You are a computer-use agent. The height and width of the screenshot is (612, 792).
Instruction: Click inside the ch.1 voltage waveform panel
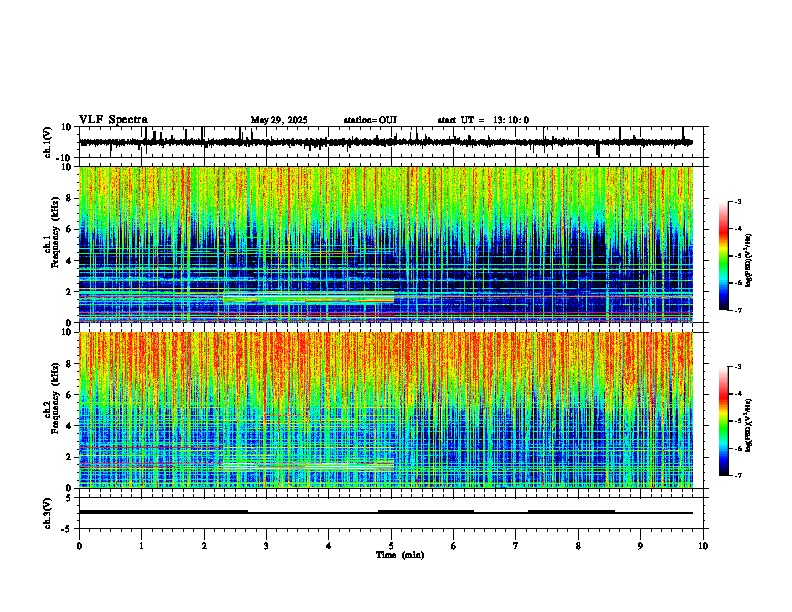tap(391, 142)
